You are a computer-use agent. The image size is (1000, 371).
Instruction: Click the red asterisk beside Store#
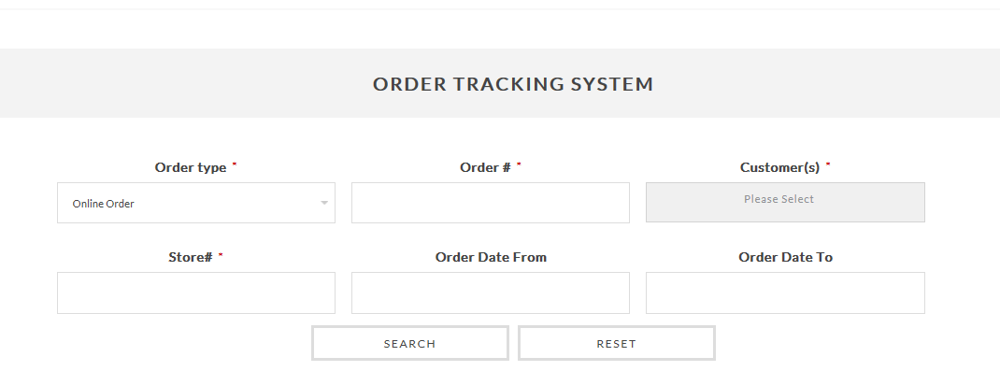point(221,254)
